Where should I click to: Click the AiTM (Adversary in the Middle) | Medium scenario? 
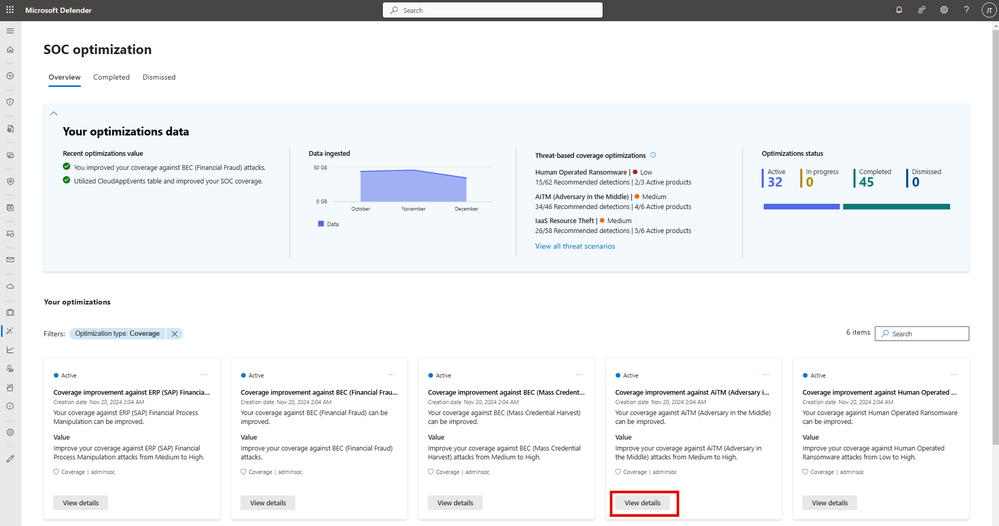point(601,197)
